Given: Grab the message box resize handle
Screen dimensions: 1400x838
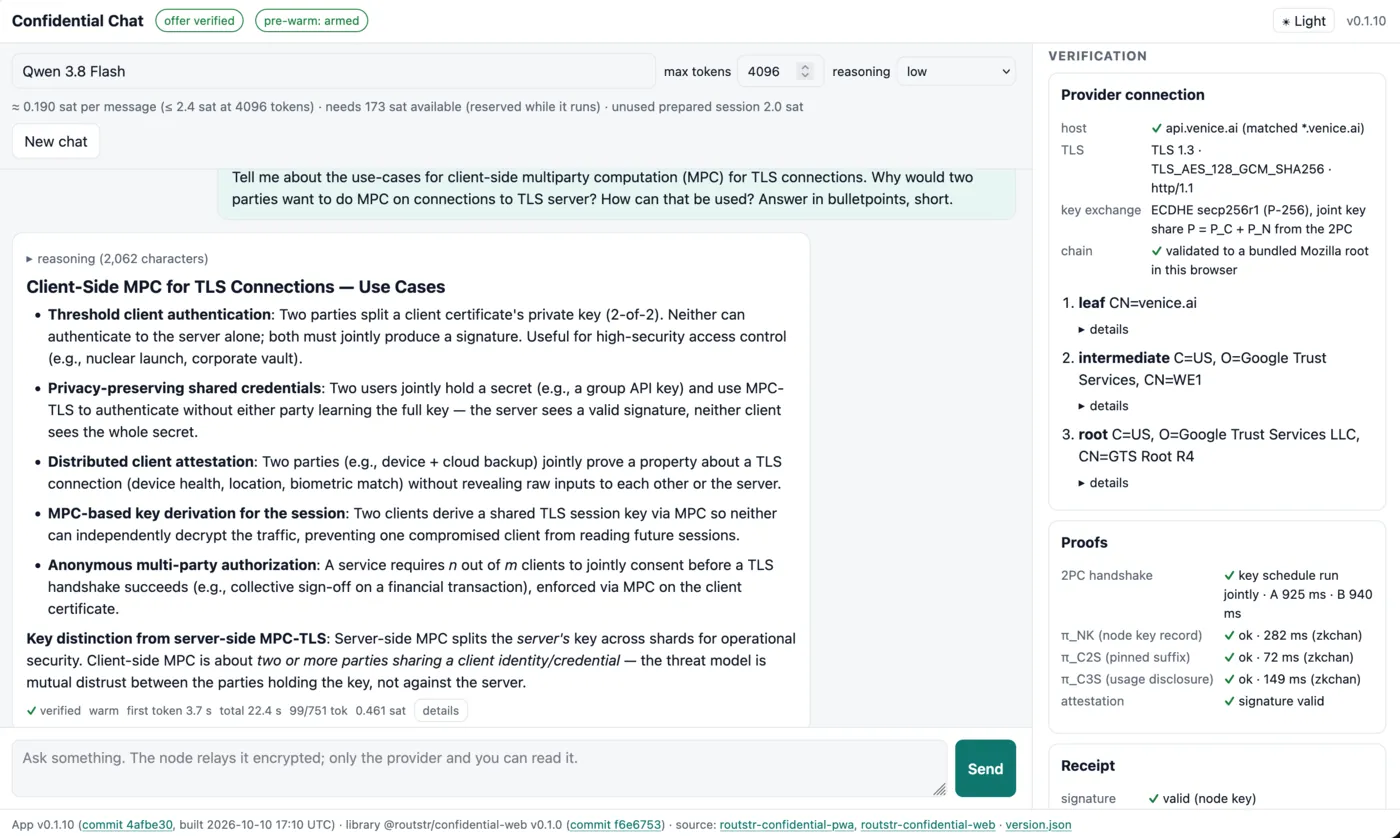Looking at the screenshot, I should (x=939, y=789).
